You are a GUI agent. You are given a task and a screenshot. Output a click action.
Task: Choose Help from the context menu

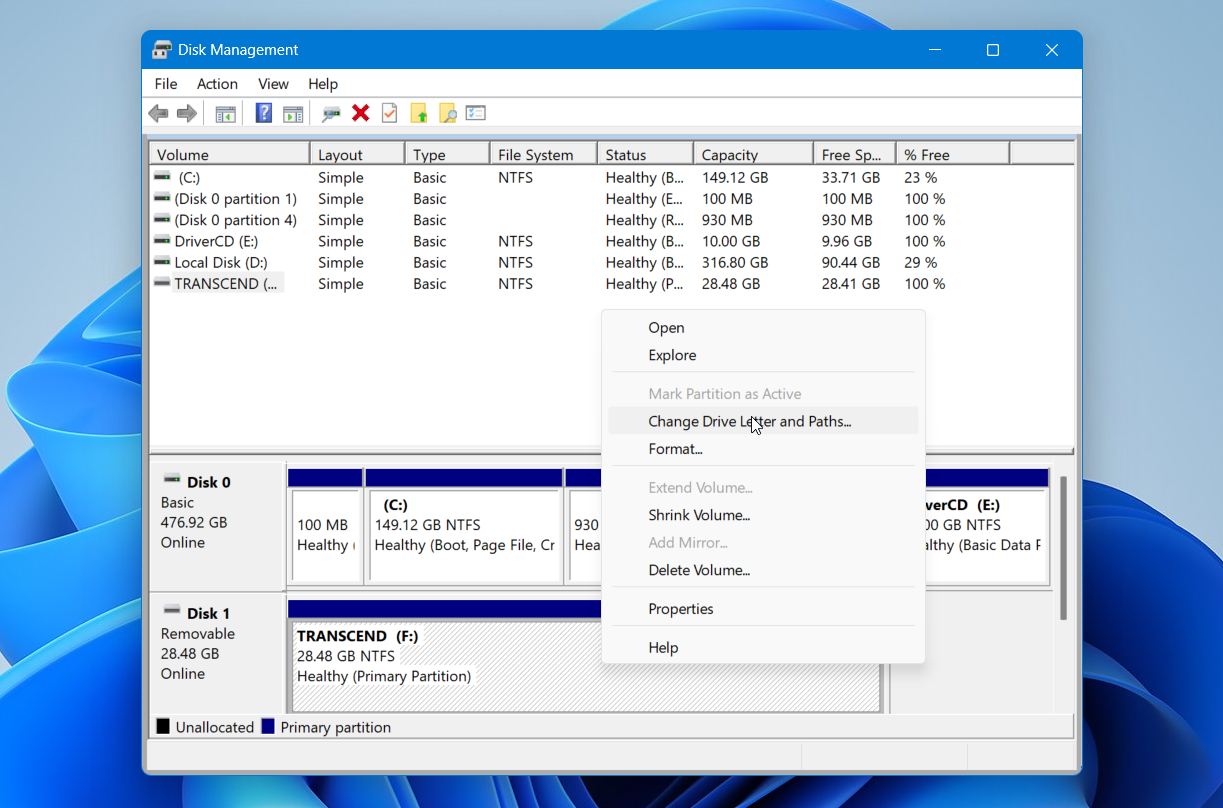pos(763,648)
